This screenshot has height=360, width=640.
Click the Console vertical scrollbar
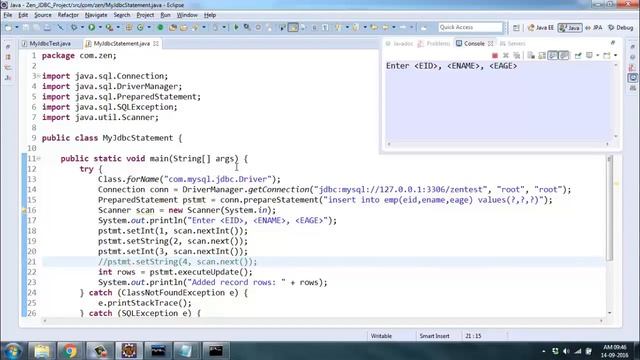(616, 100)
